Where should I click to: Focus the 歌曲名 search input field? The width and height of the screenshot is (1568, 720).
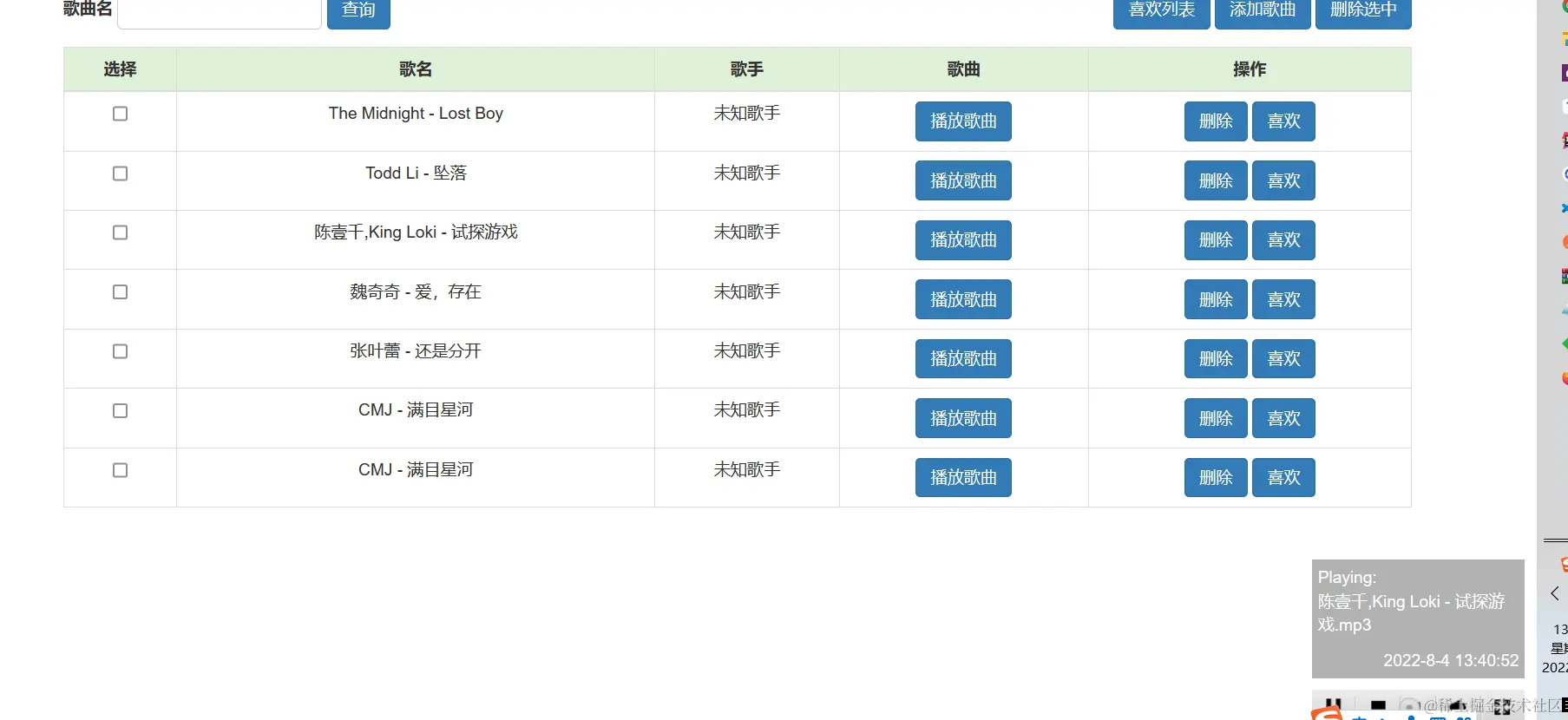[220, 12]
